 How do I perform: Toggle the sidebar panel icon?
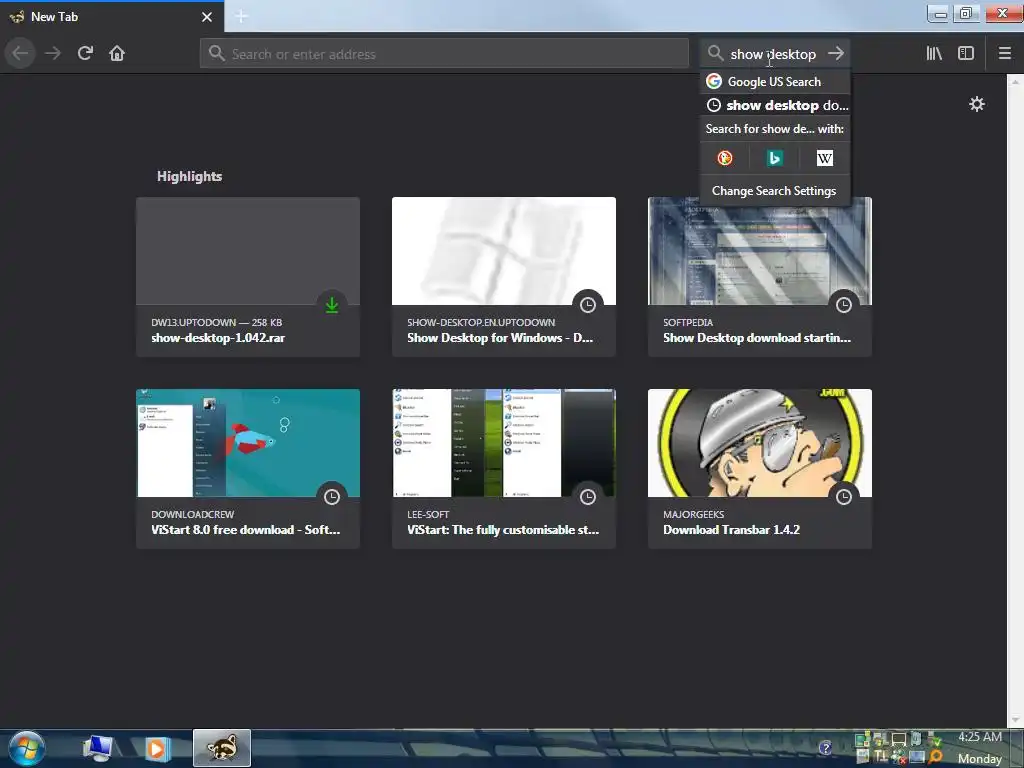click(x=966, y=54)
